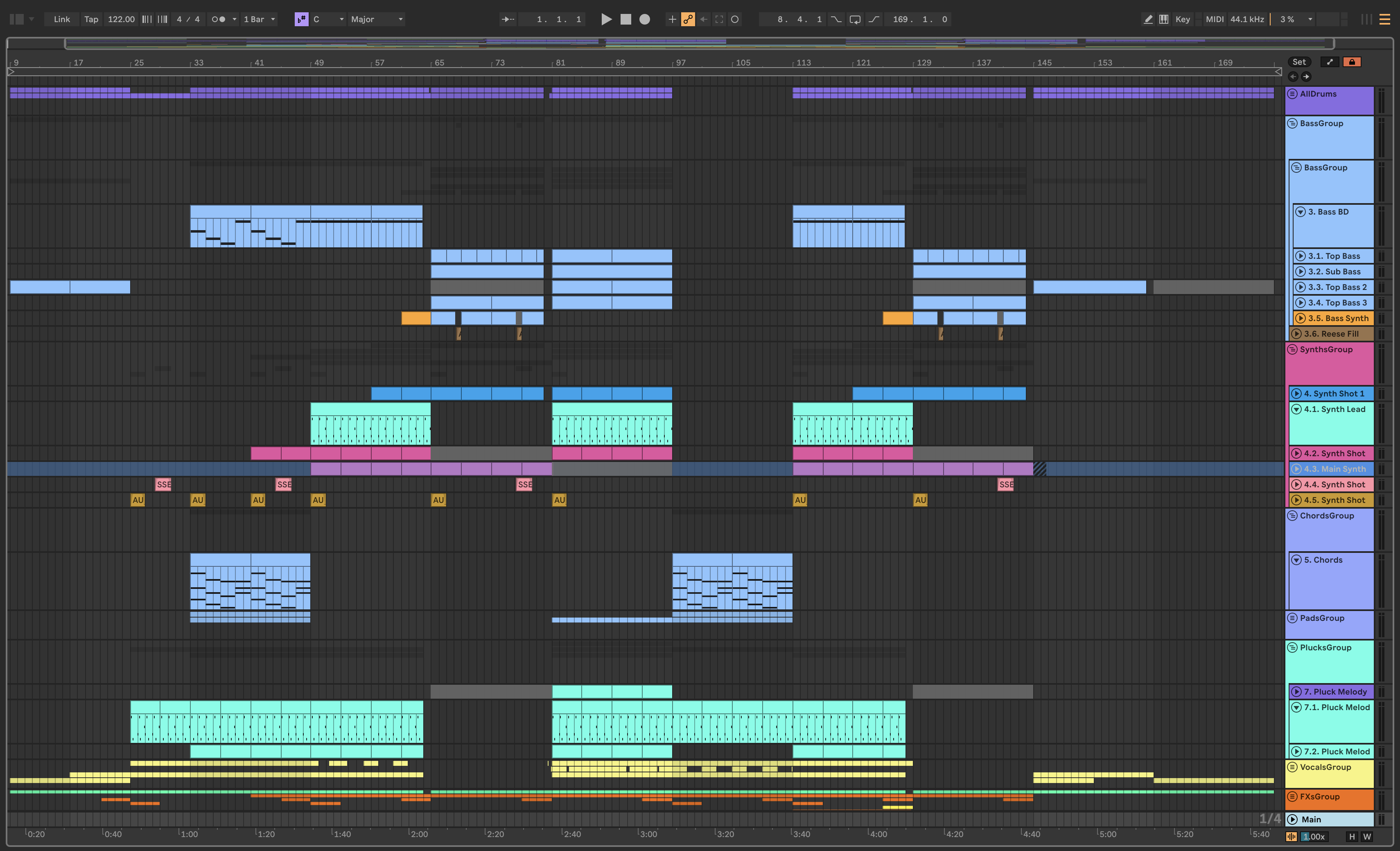Unfold the 3.1. Top Bass track icon
Screen dimensions: 1400x851
pyautogui.click(x=1300, y=256)
